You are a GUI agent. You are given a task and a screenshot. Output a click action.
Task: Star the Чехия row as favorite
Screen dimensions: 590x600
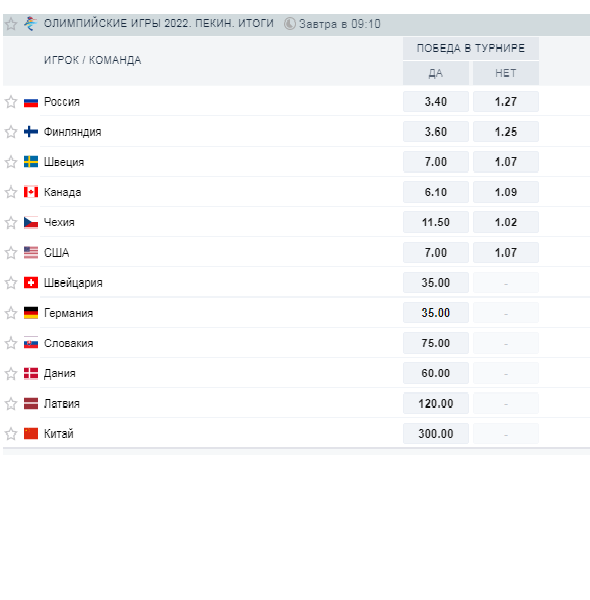[x=11, y=222]
